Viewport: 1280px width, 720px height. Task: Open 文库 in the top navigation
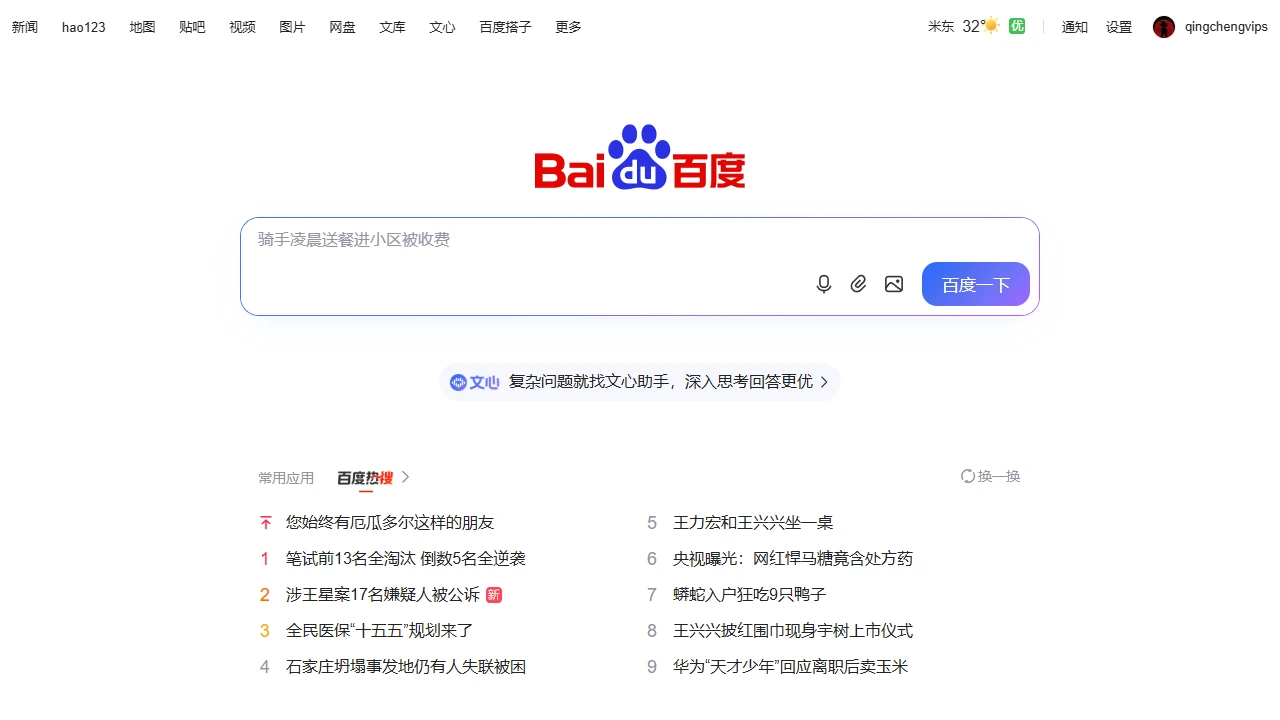(392, 27)
